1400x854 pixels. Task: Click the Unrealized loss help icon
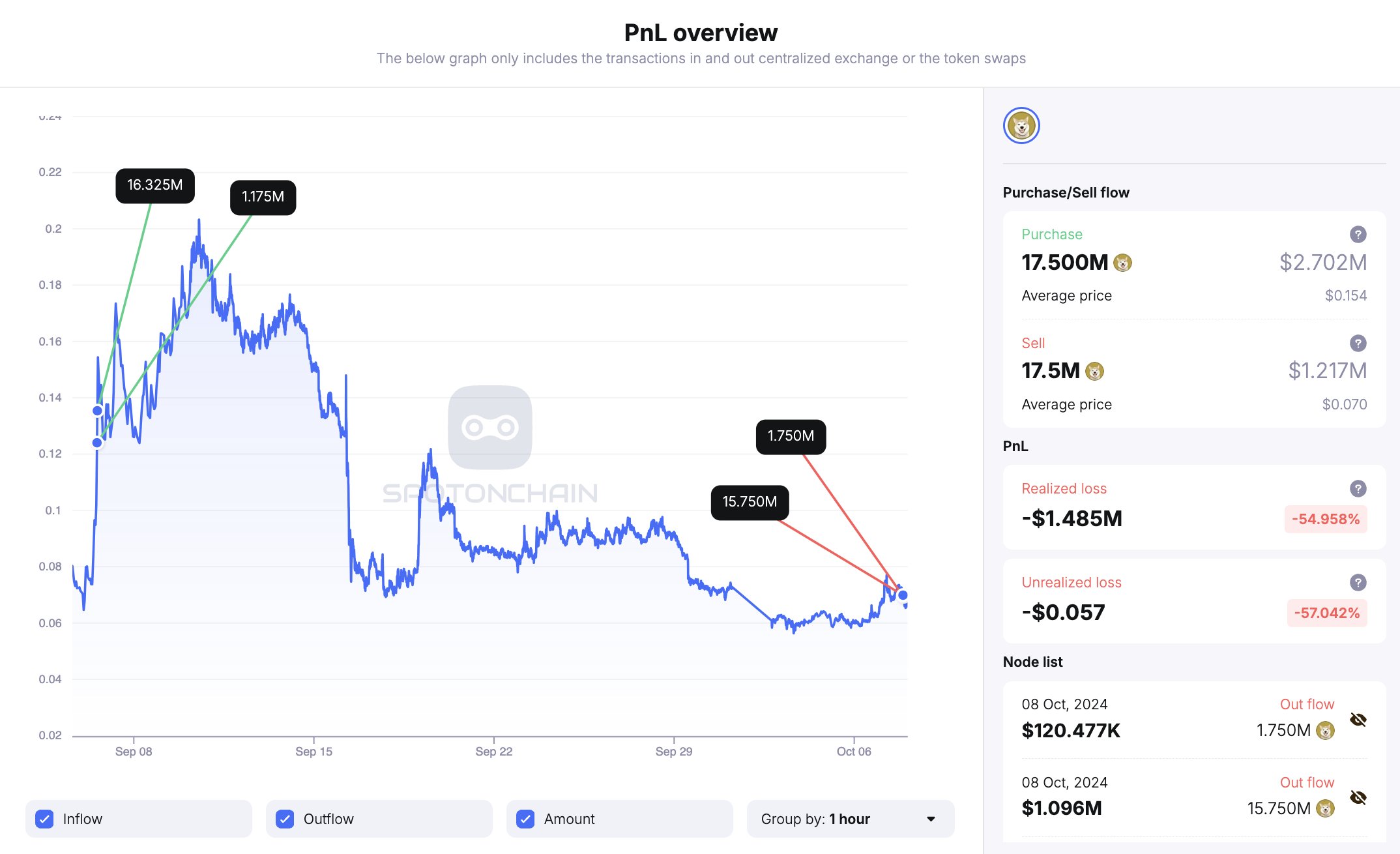[1358, 582]
